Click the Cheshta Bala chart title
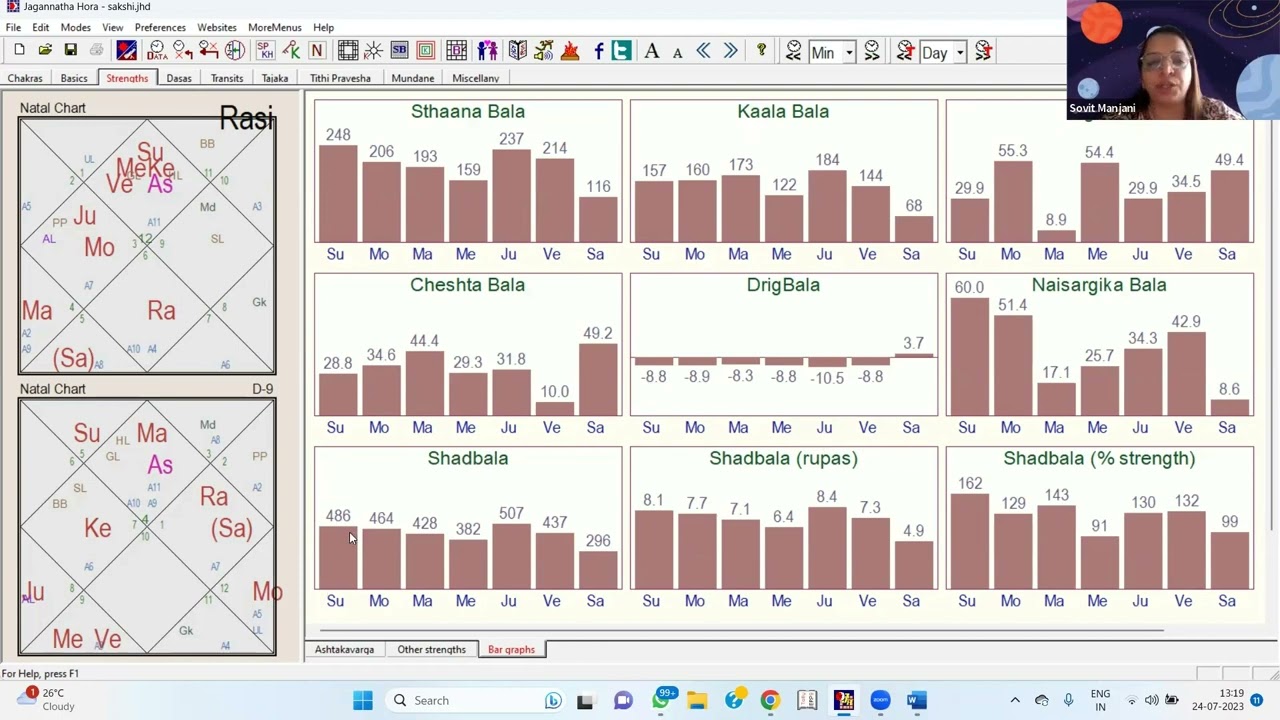 pyautogui.click(x=467, y=285)
